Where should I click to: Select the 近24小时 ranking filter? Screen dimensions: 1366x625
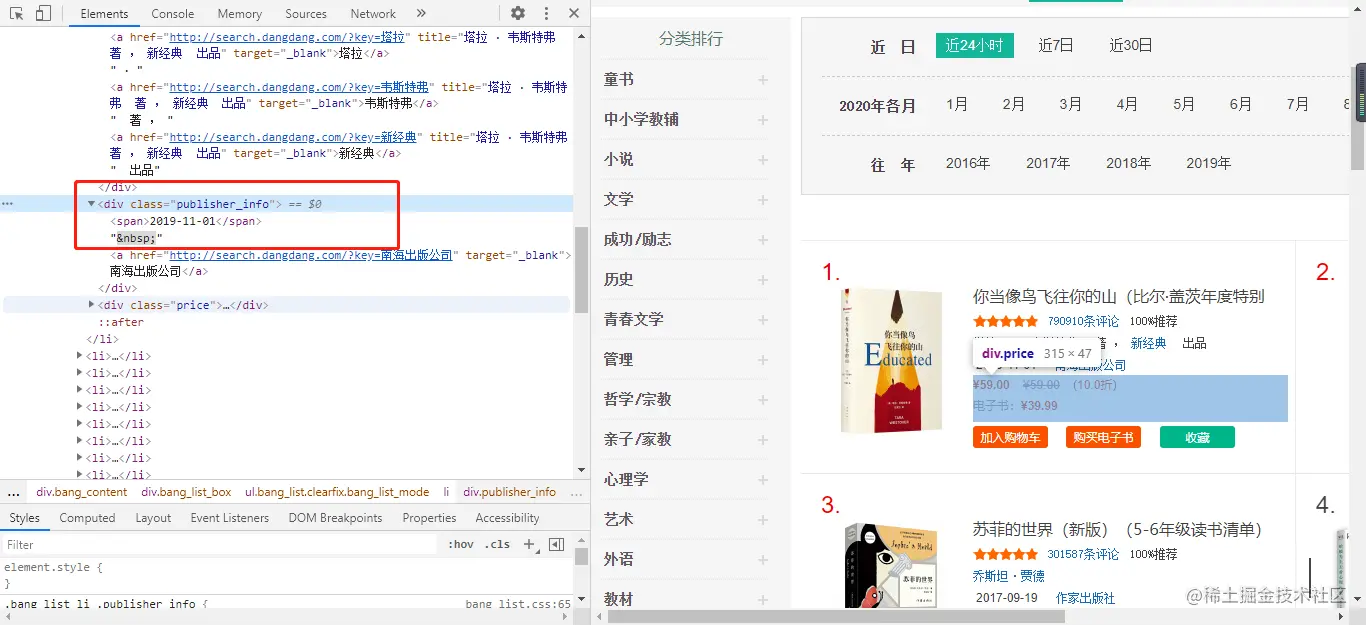coord(975,45)
